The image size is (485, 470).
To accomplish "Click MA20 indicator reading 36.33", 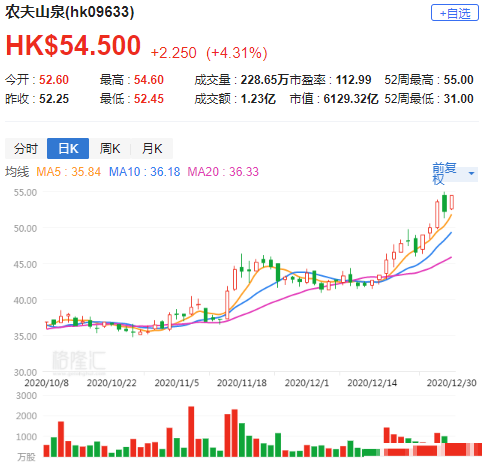I will (244, 172).
